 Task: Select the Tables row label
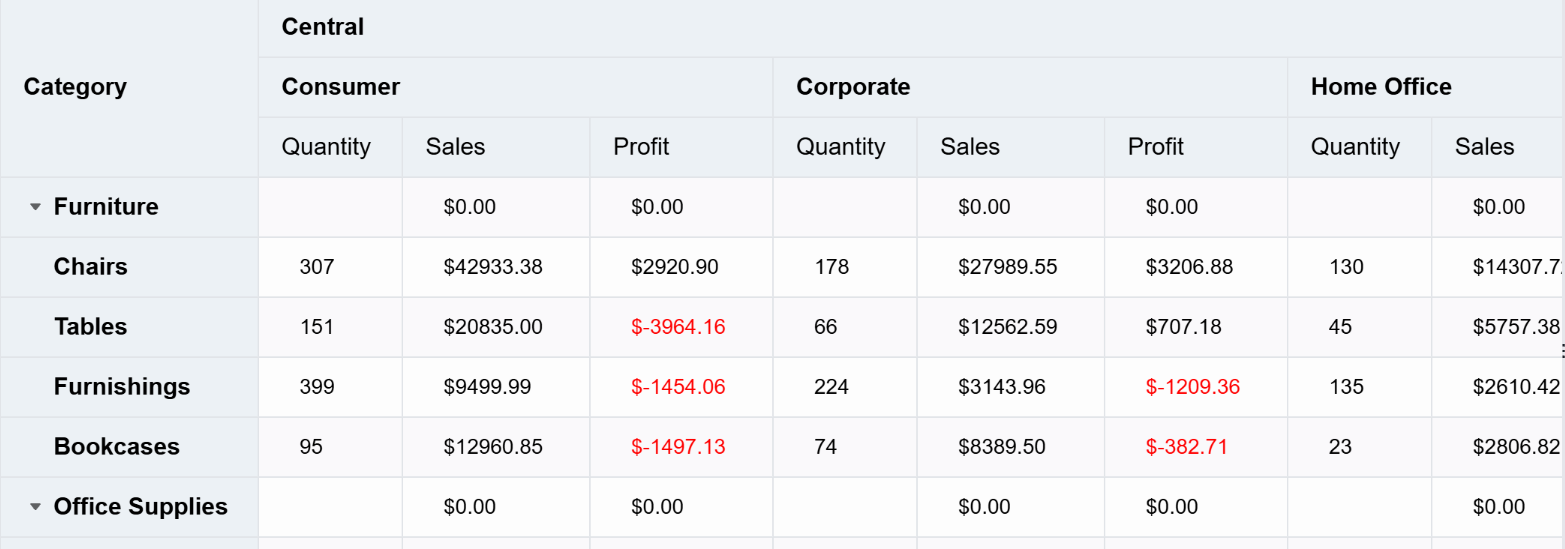pyautogui.click(x=91, y=327)
